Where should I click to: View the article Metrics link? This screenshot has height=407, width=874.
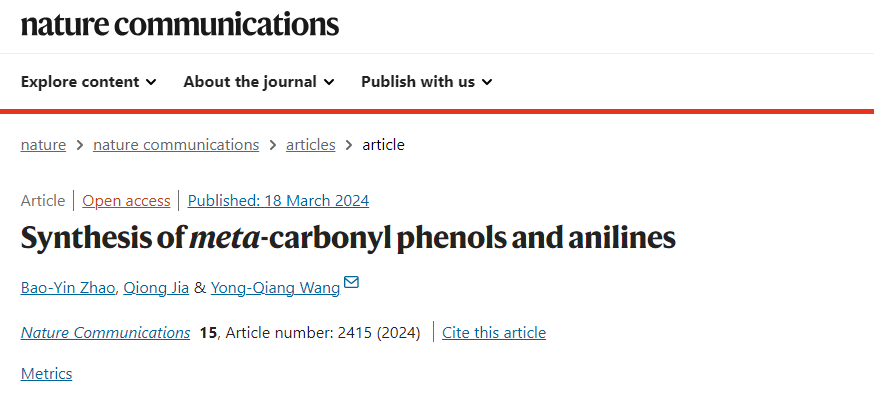tap(46, 374)
